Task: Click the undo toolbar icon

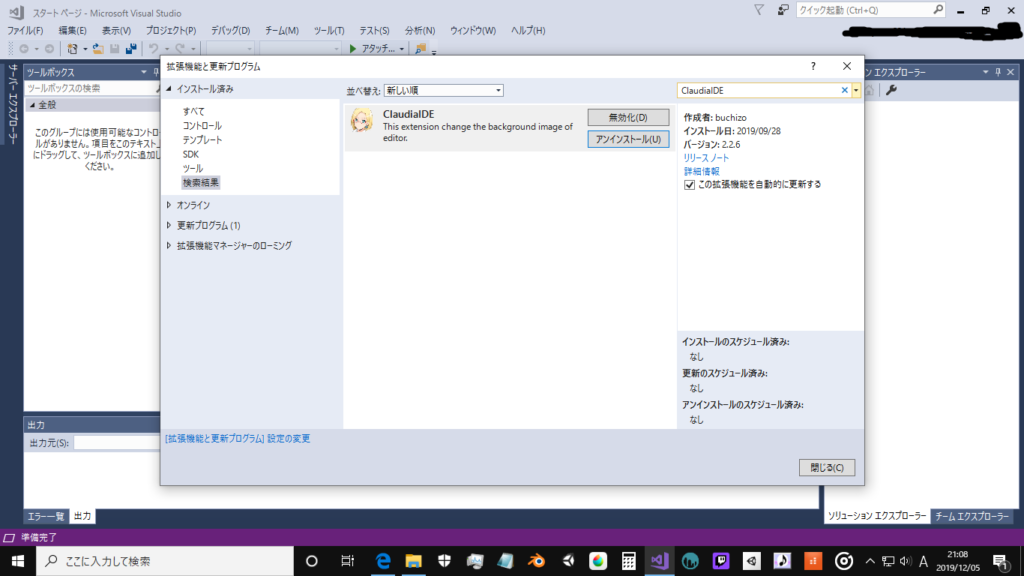Action: [153, 49]
